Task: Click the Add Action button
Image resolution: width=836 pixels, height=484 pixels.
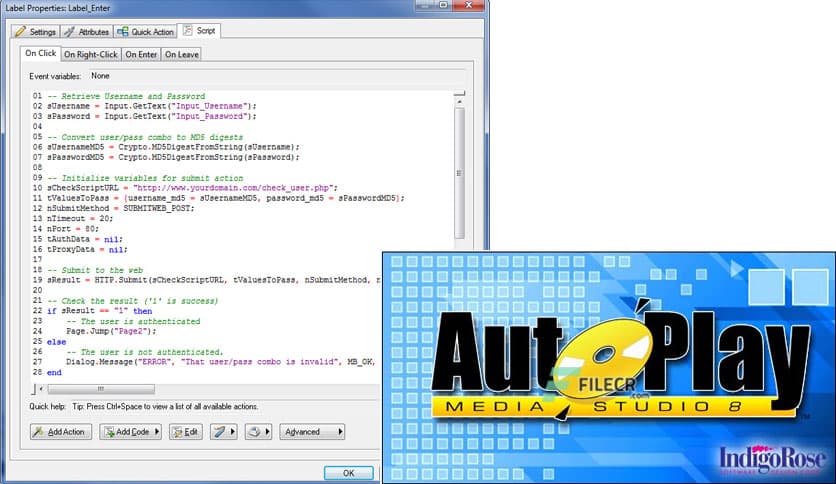Action: pos(60,432)
